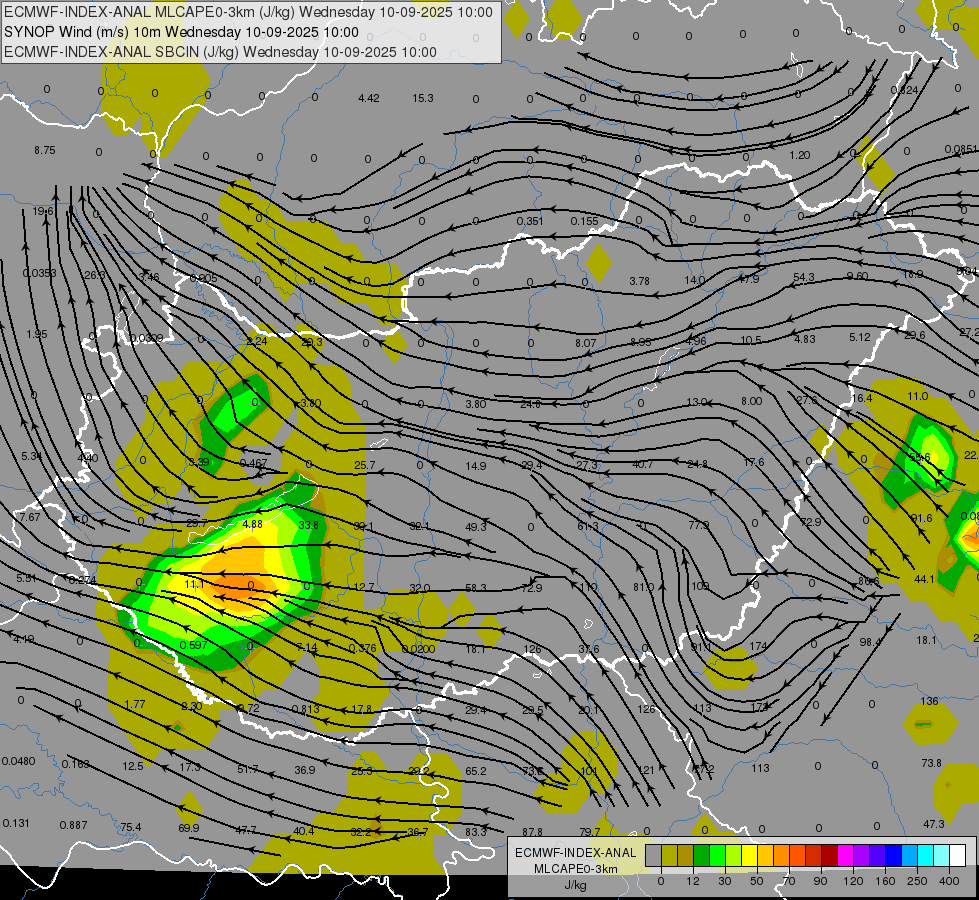This screenshot has height=900, width=979.
Task: Click the grid value 5.12
Action: pos(860,337)
